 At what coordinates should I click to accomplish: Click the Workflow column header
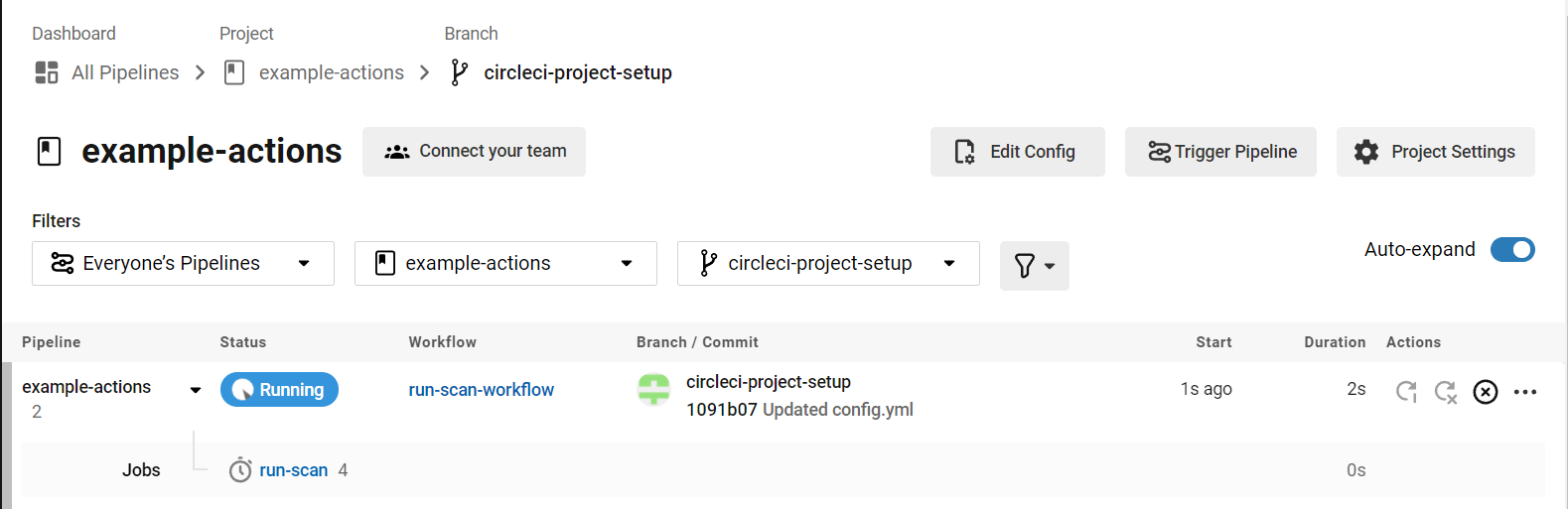[443, 342]
